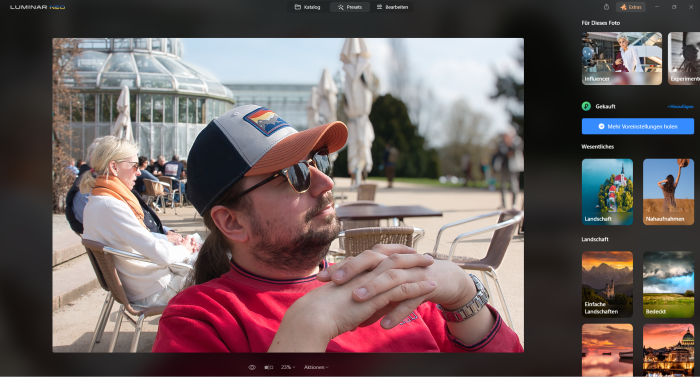700x377 pixels.
Task: Click the 'Wesentliches' section heading
Action: [x=597, y=147]
